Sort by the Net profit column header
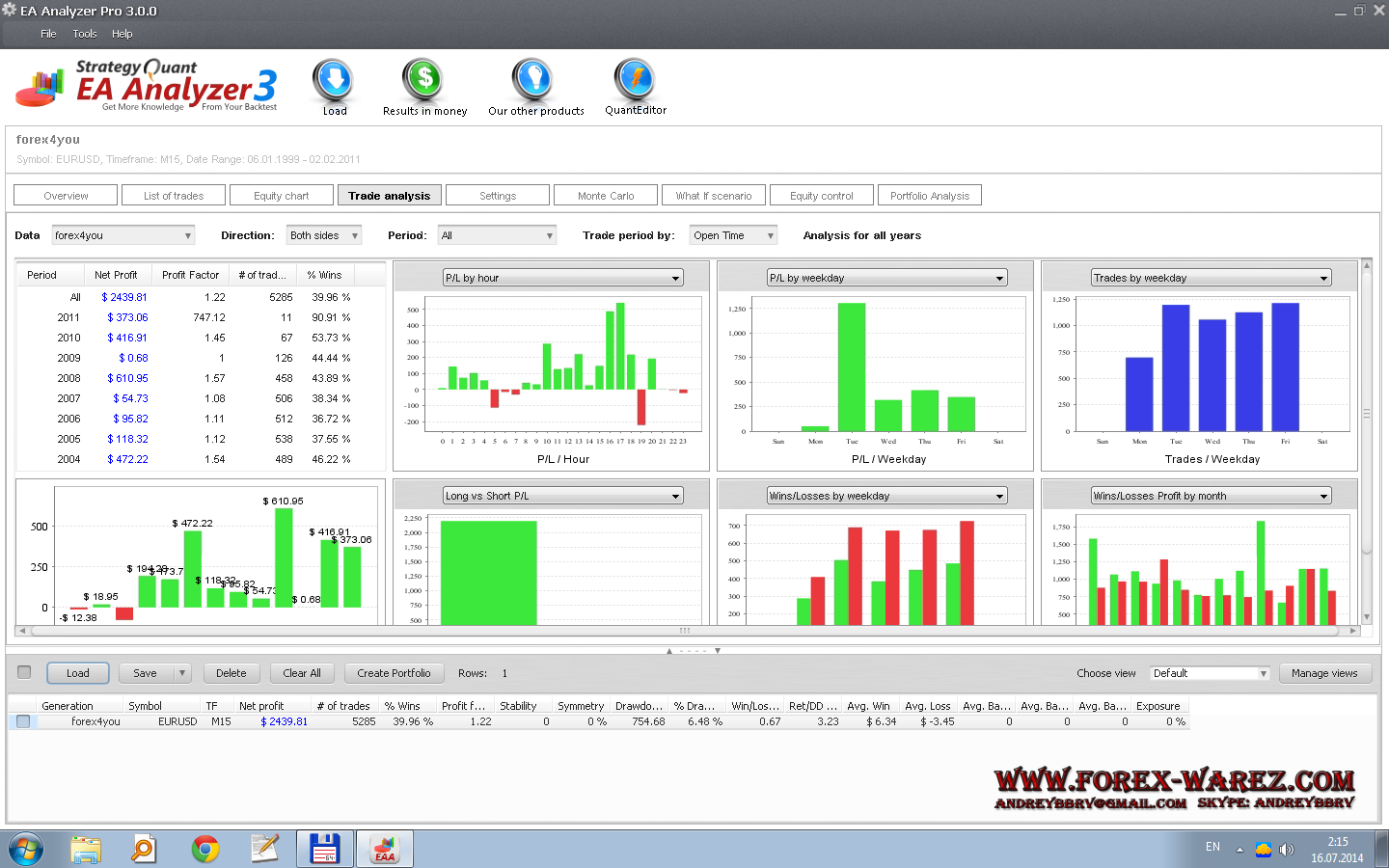Viewport: 1389px width, 868px height. [x=261, y=706]
